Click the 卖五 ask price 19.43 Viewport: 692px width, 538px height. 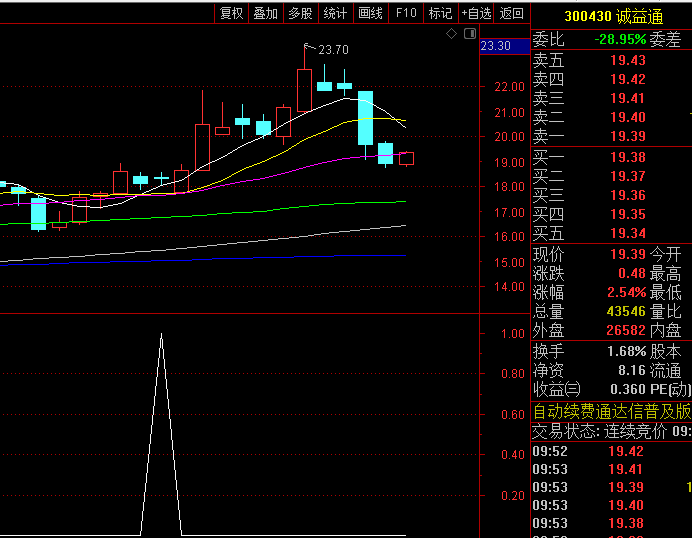pyautogui.click(x=627, y=61)
